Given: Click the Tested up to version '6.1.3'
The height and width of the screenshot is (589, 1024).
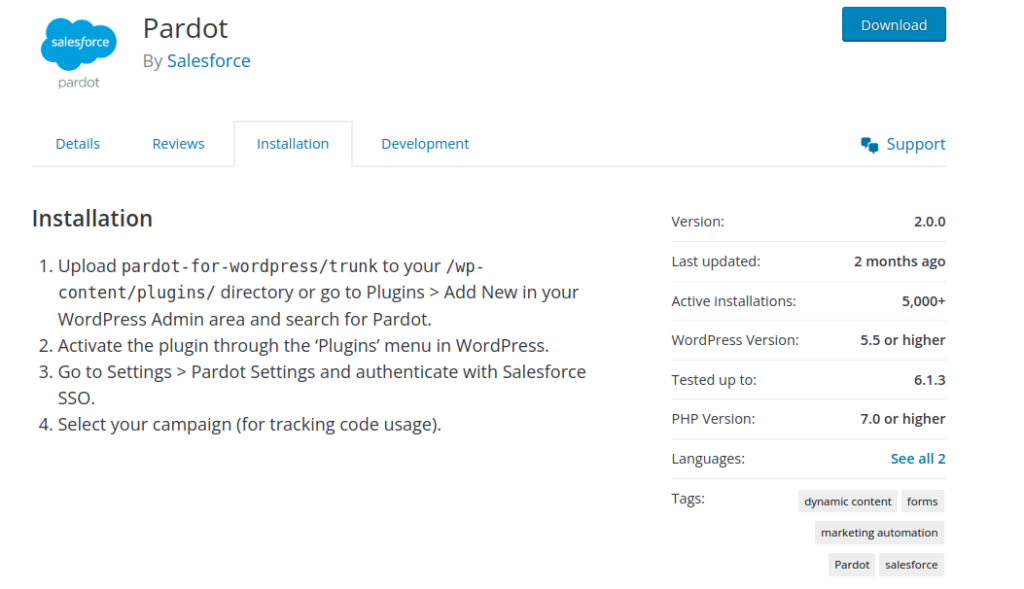Looking at the screenshot, I should 928,379.
